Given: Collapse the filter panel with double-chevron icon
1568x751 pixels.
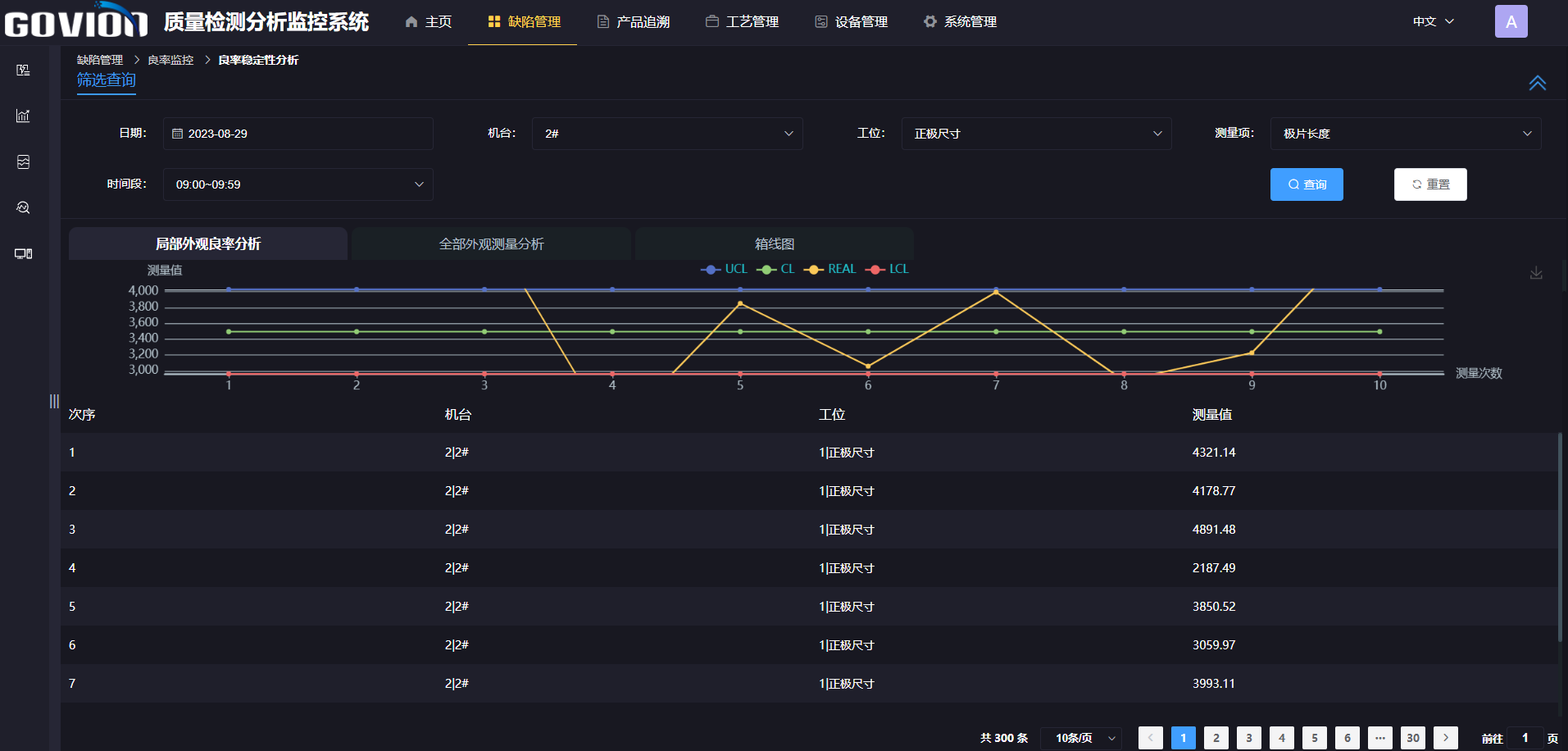Looking at the screenshot, I should click(x=1537, y=83).
